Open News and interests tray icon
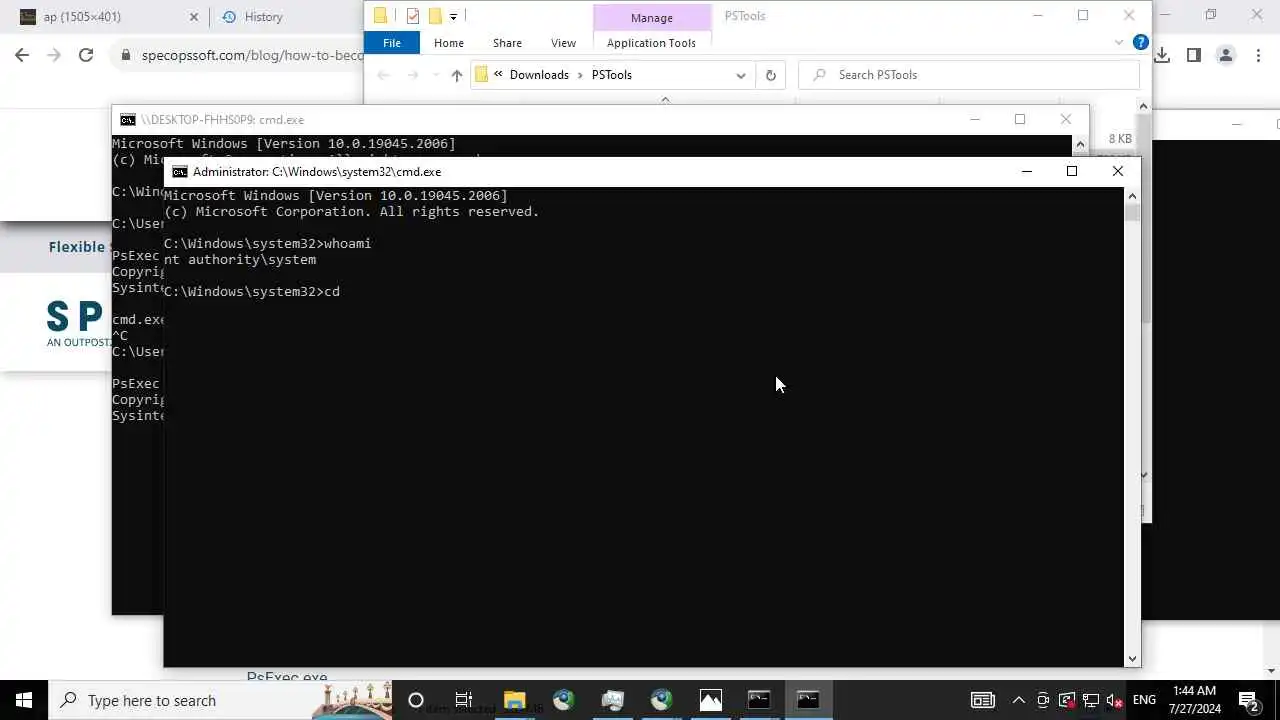 click(x=983, y=700)
